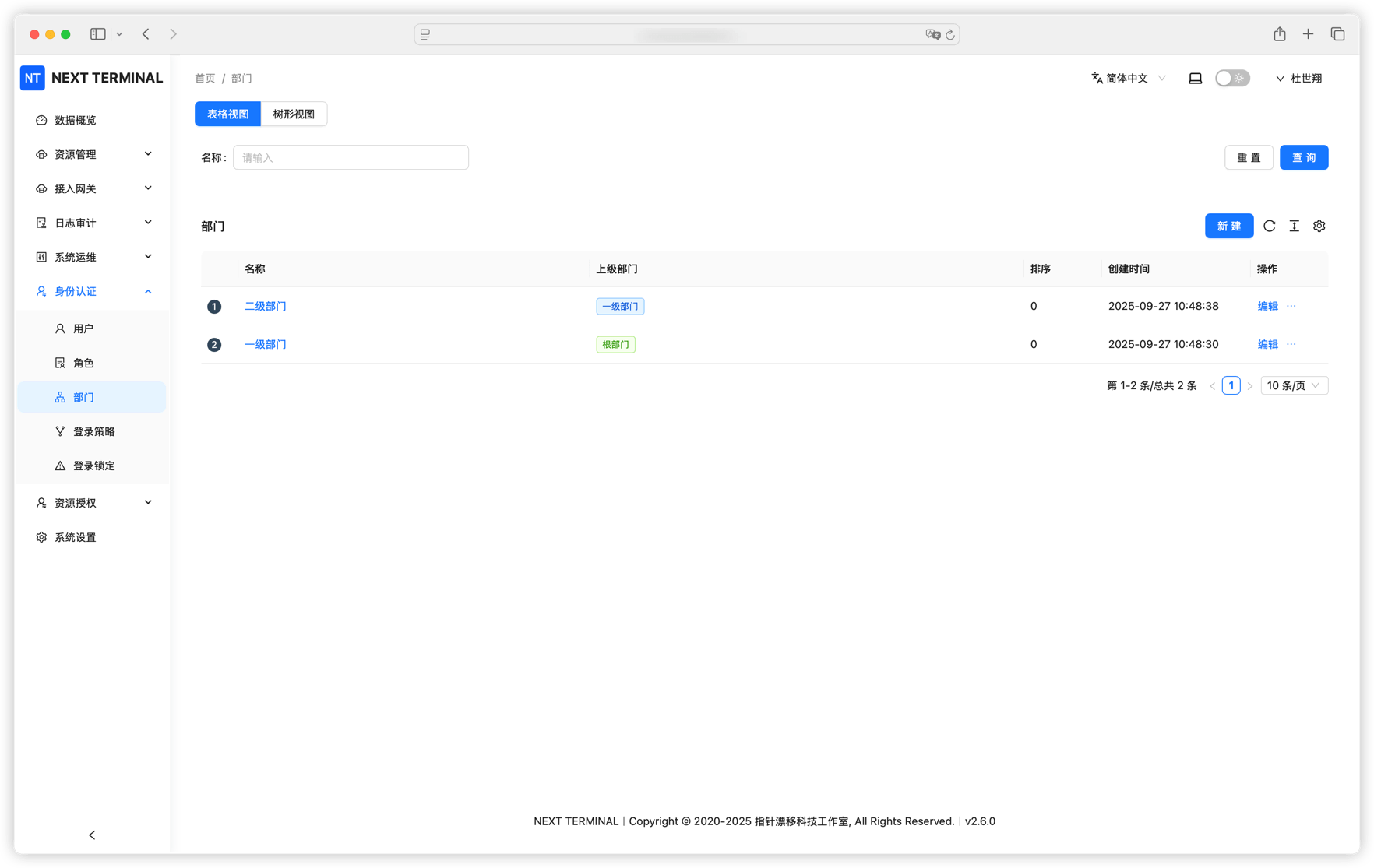1374x868 pixels.
Task: Open the table density icon
Action: pos(1294,226)
